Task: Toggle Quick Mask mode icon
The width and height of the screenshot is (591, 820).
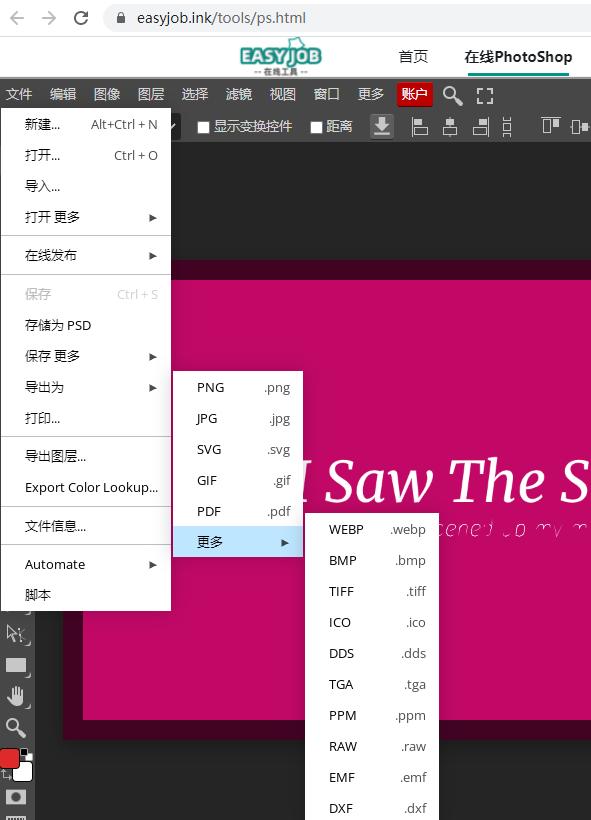Action: point(16,797)
